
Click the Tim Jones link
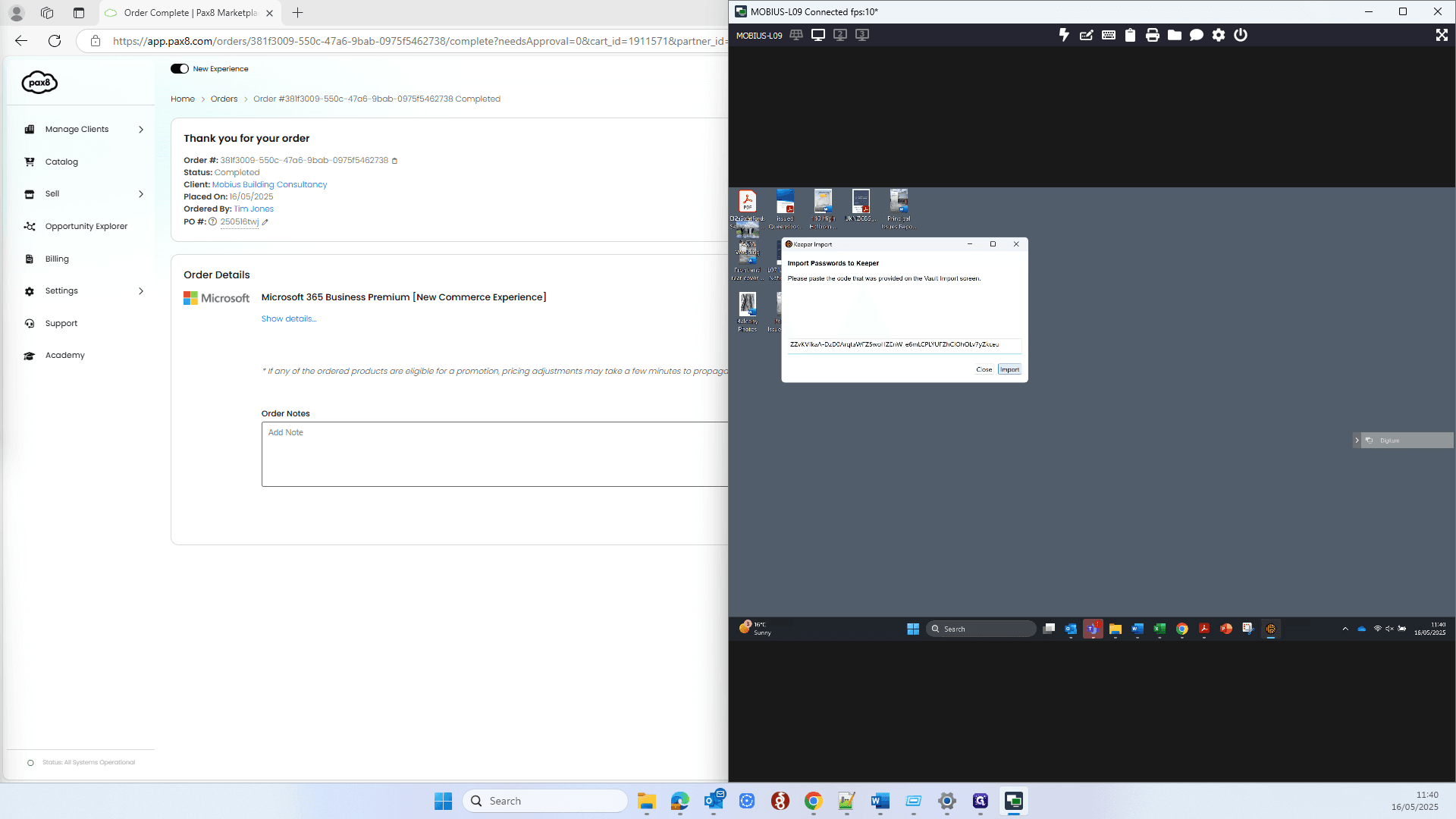click(x=254, y=209)
